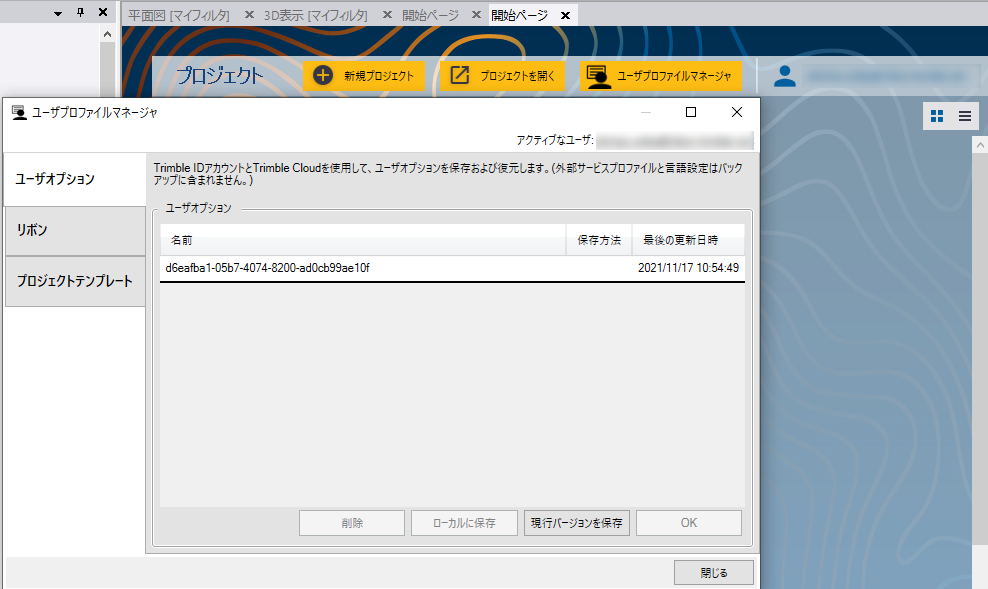The height and width of the screenshot is (589, 988).
Task: Switch to tile view using the grid icon
Action: click(x=937, y=115)
